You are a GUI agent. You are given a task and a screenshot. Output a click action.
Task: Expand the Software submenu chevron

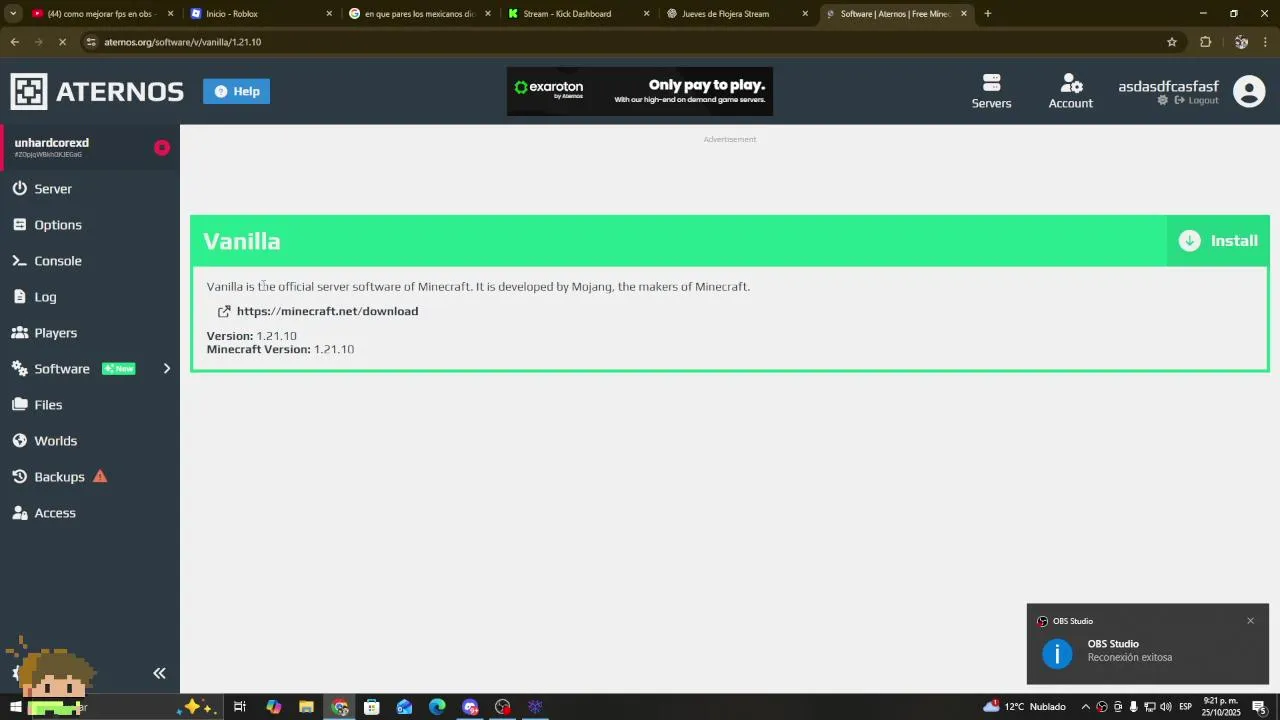tap(167, 369)
